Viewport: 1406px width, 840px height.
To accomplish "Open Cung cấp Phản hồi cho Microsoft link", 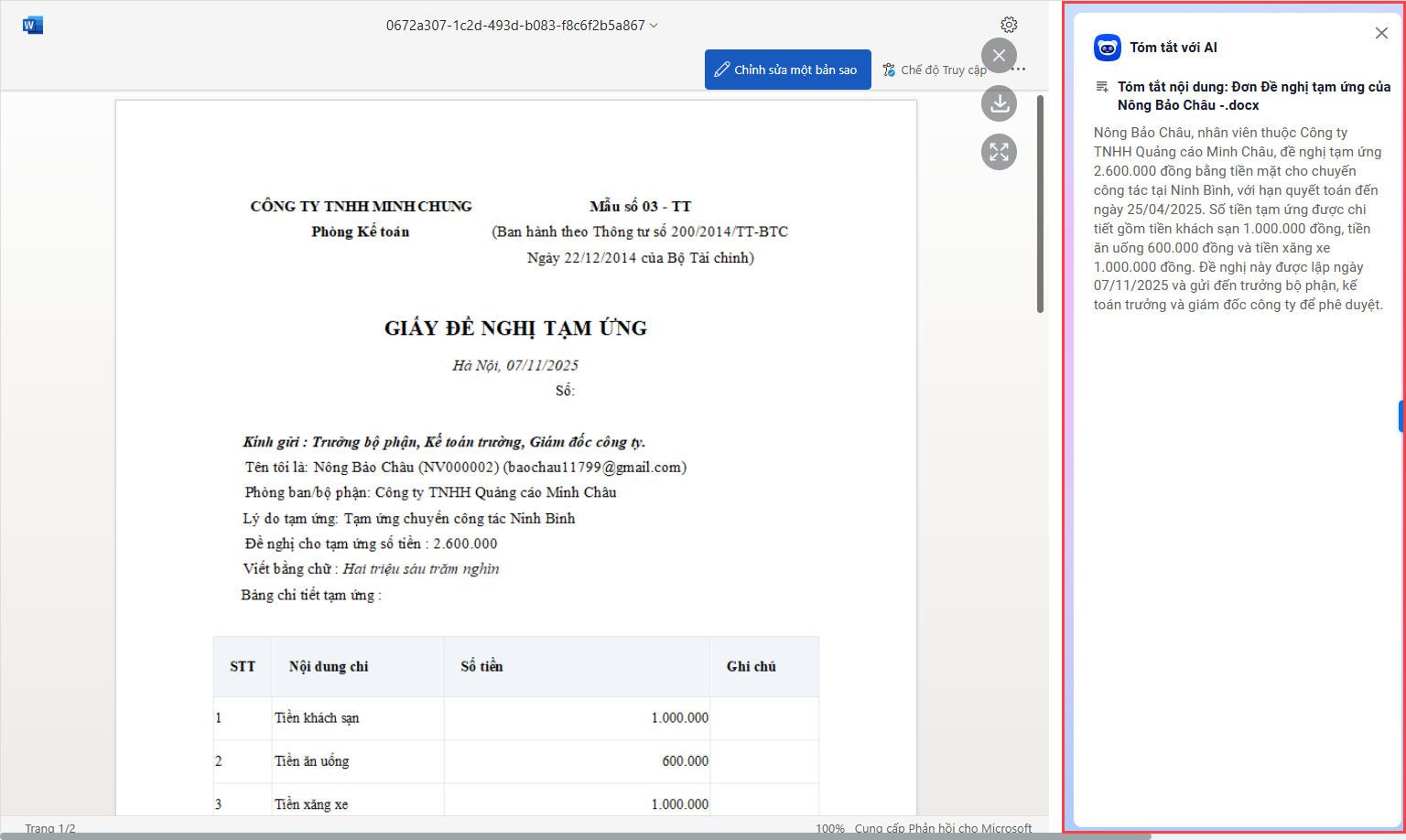I will [x=943, y=828].
